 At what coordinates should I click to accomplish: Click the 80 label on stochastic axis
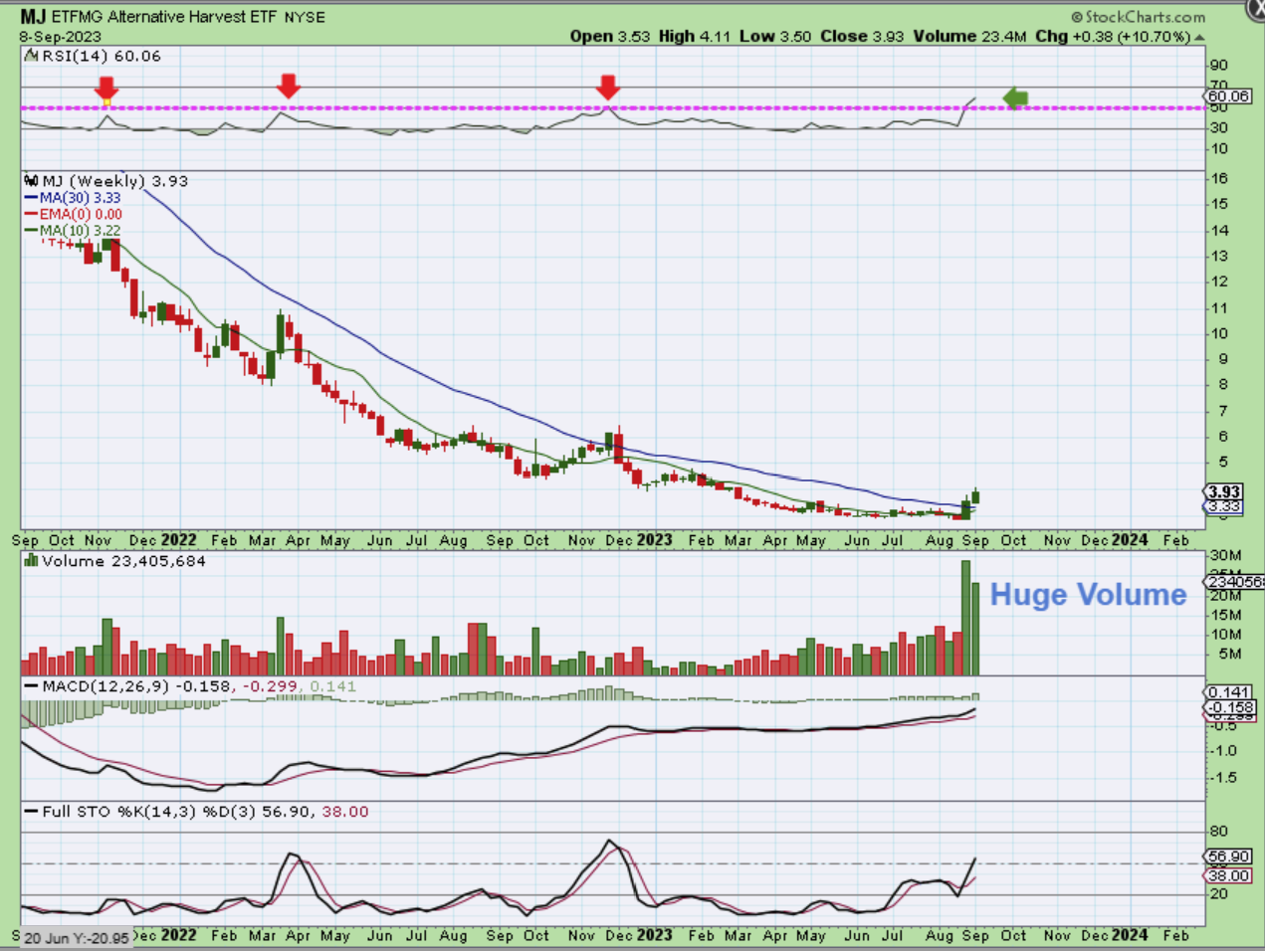1219,832
